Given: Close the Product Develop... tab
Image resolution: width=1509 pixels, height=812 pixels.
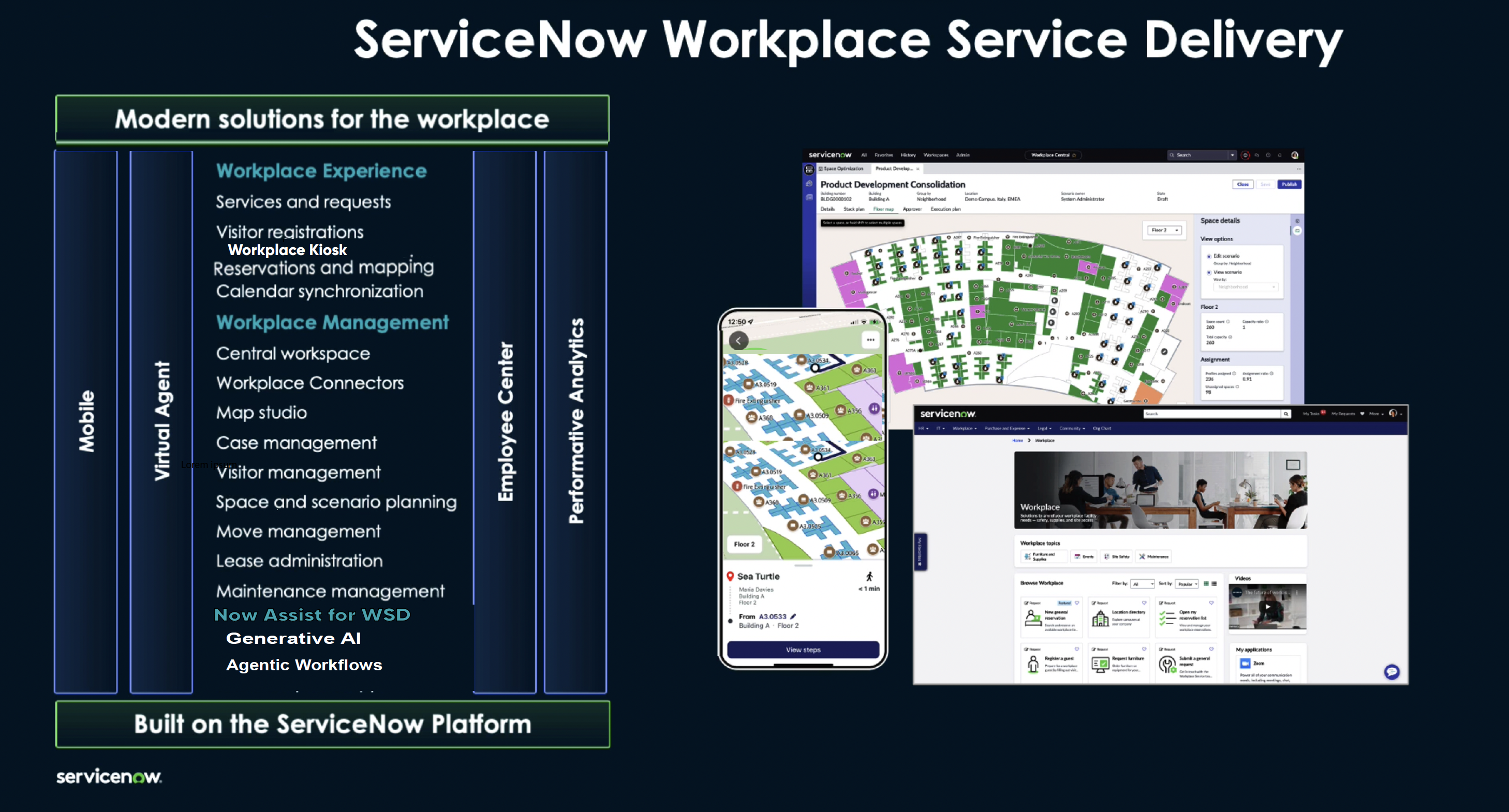Looking at the screenshot, I should 918,169.
